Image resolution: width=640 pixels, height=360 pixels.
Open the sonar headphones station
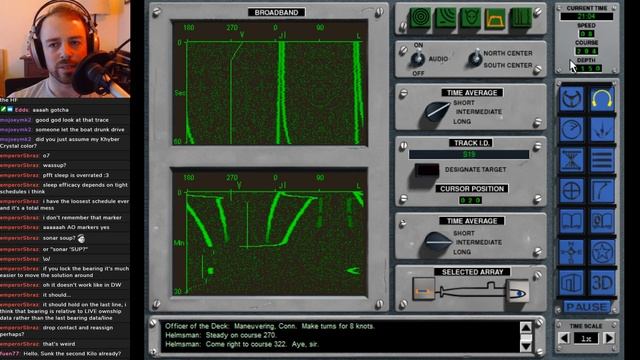pos(602,98)
